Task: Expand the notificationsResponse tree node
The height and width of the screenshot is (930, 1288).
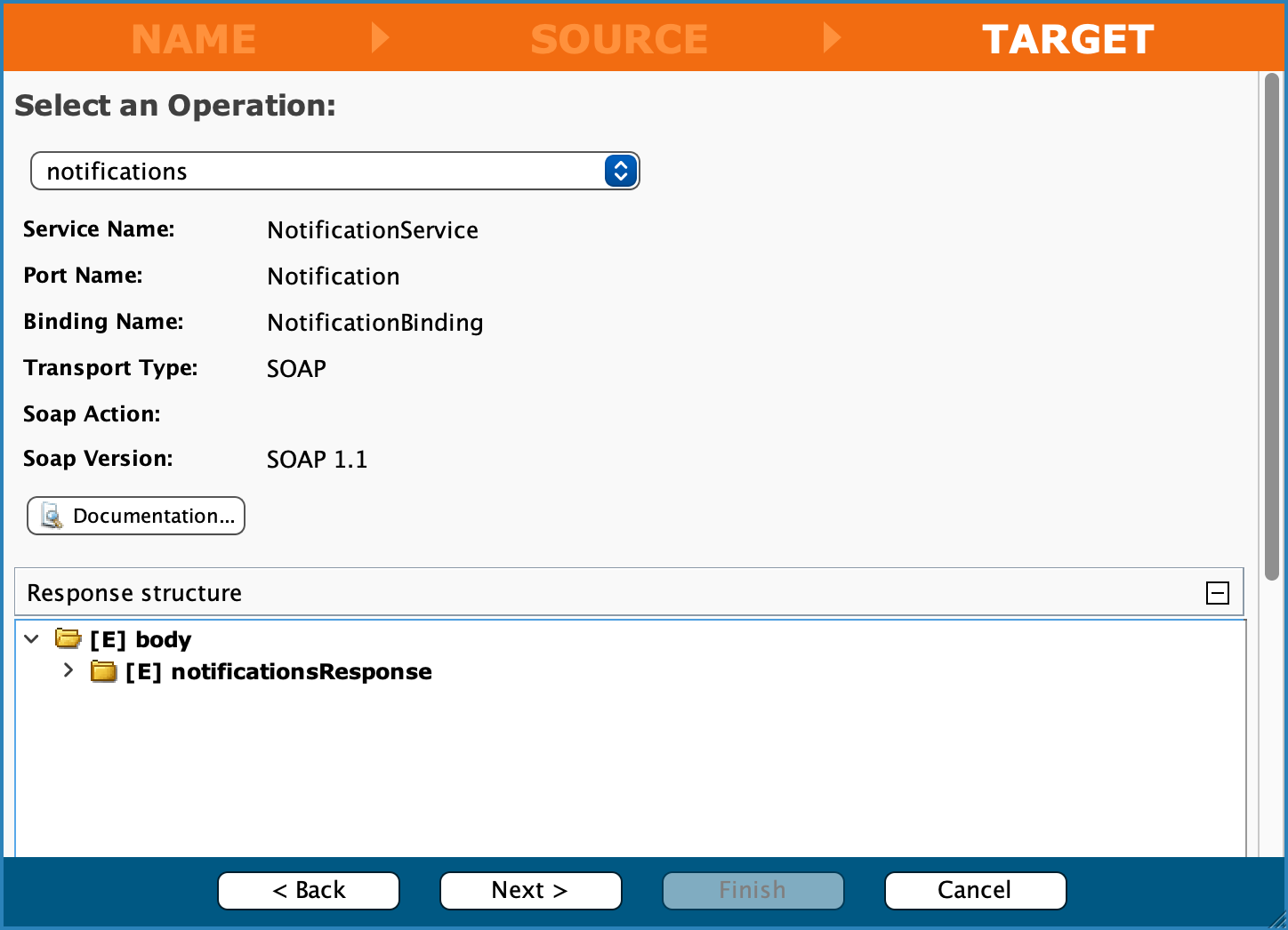Action: coord(68,671)
